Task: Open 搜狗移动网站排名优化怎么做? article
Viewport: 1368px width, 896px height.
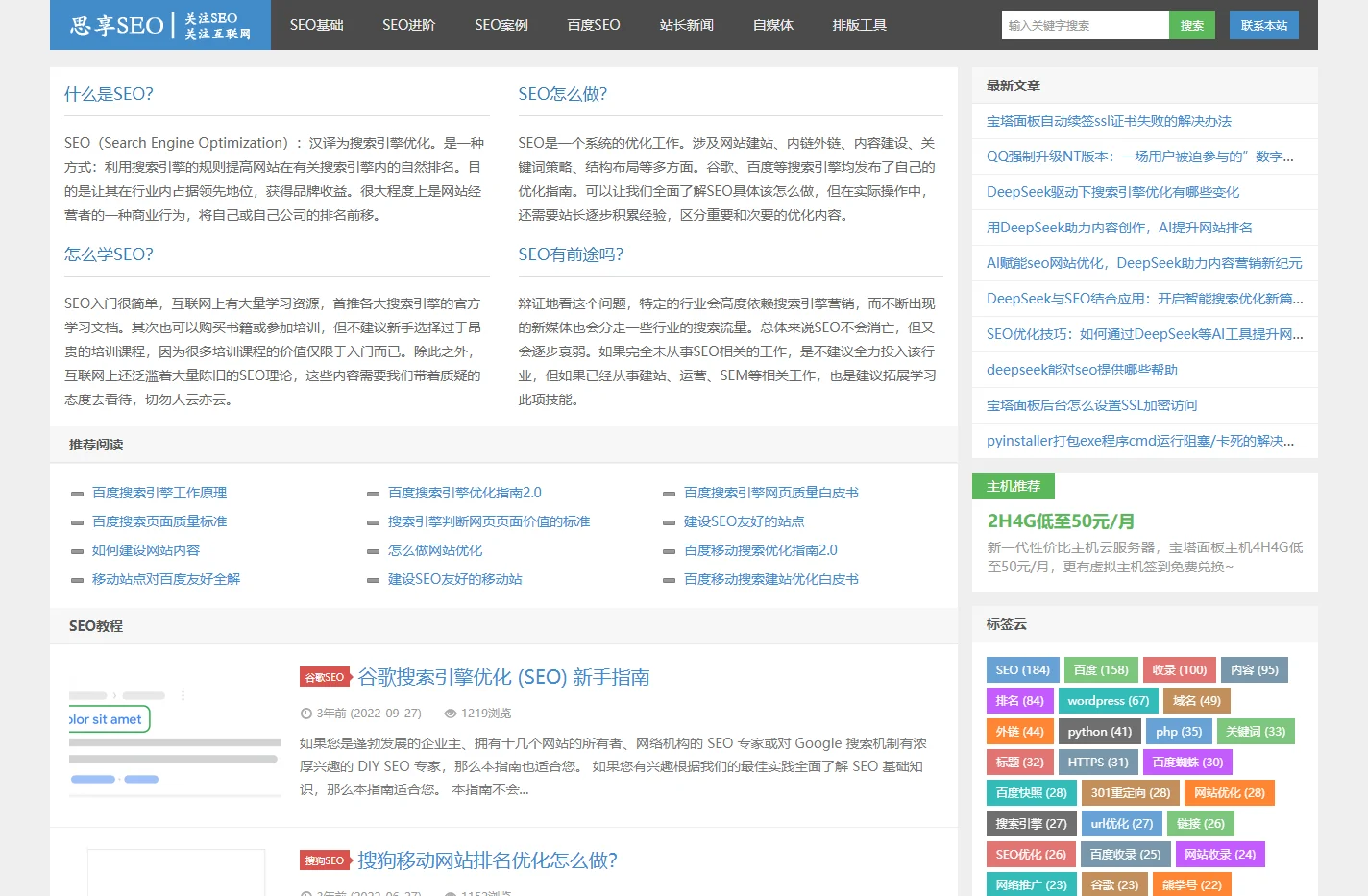Action: [x=488, y=860]
